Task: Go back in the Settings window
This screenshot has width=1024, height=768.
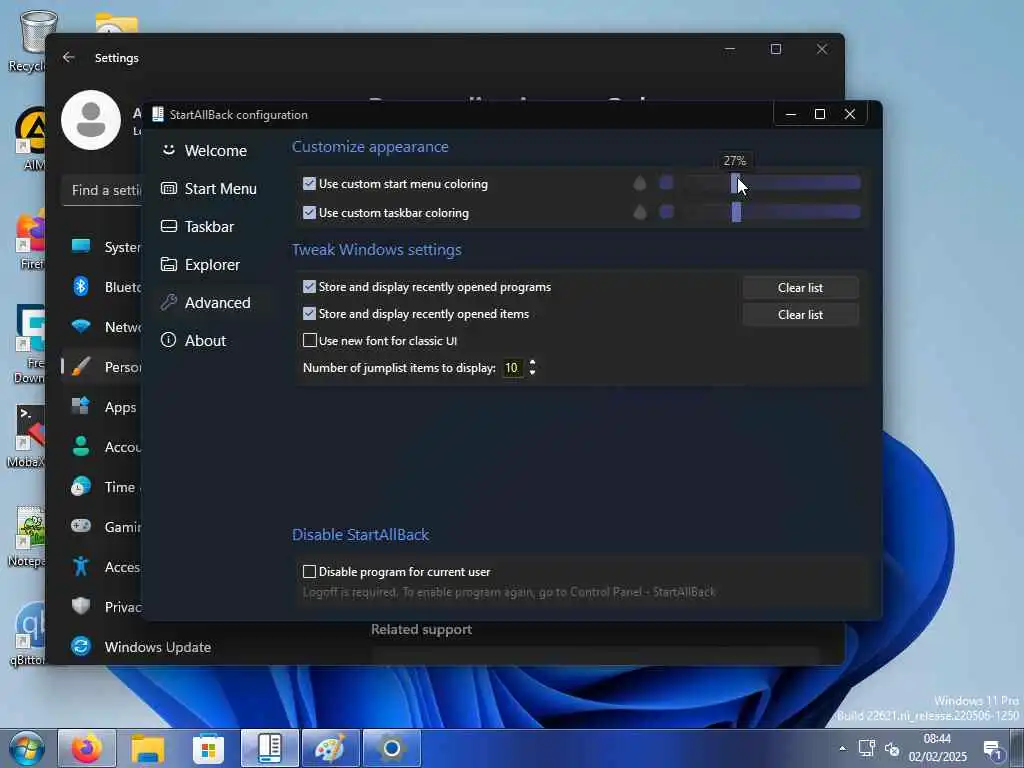Action: point(69,57)
